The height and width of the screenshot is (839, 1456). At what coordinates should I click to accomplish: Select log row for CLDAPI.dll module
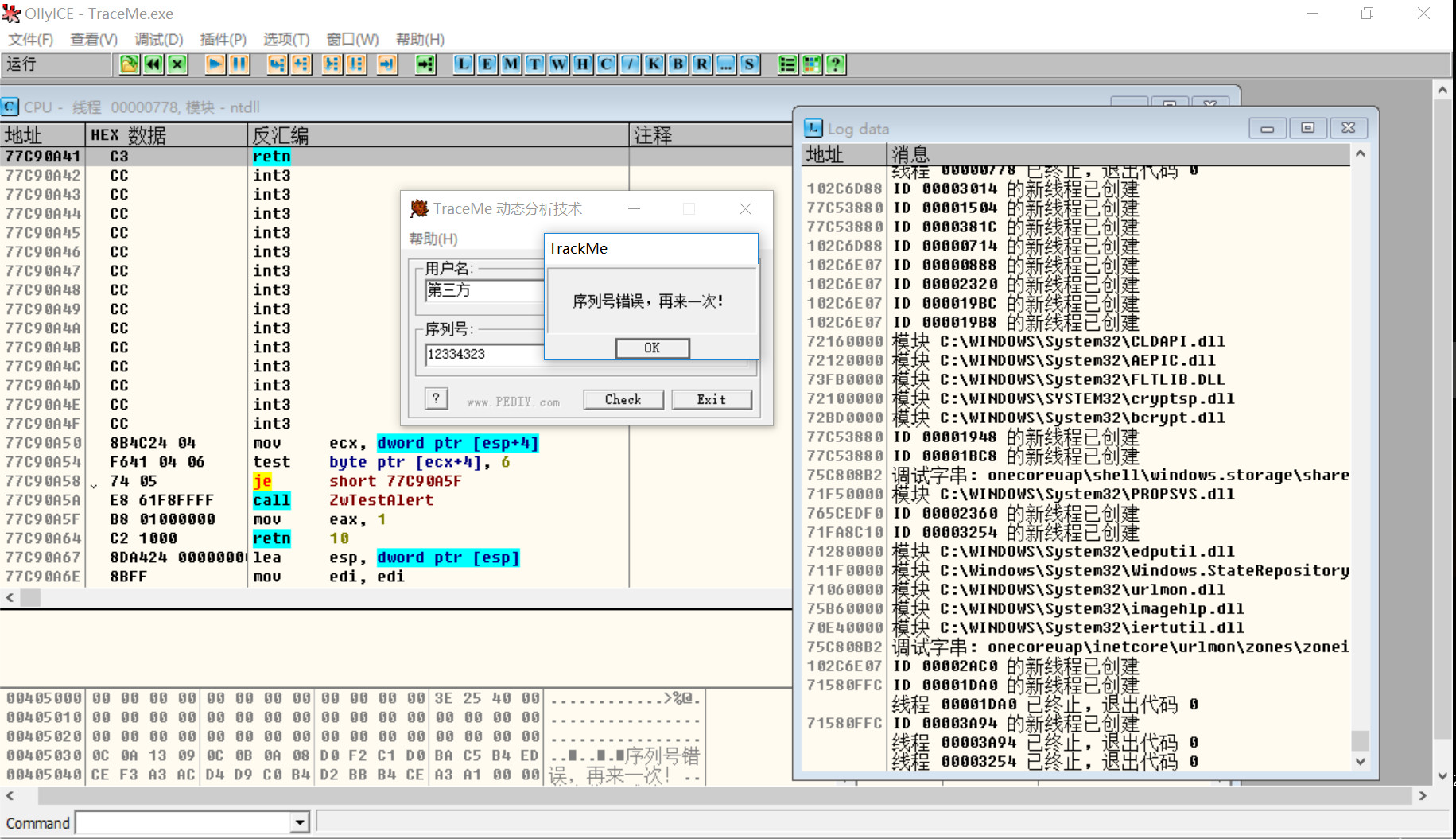click(1076, 341)
